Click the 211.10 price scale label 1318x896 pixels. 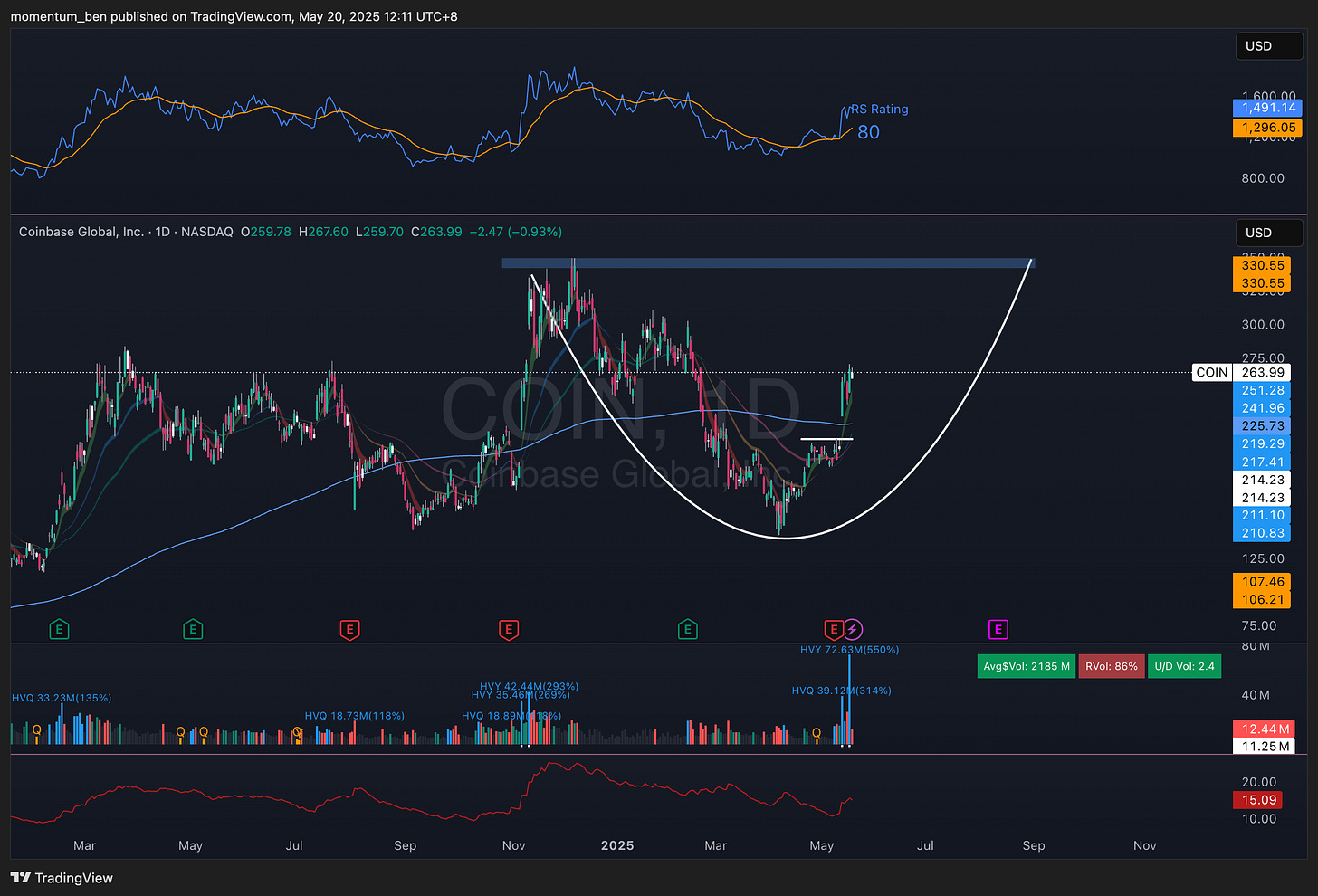1262,515
